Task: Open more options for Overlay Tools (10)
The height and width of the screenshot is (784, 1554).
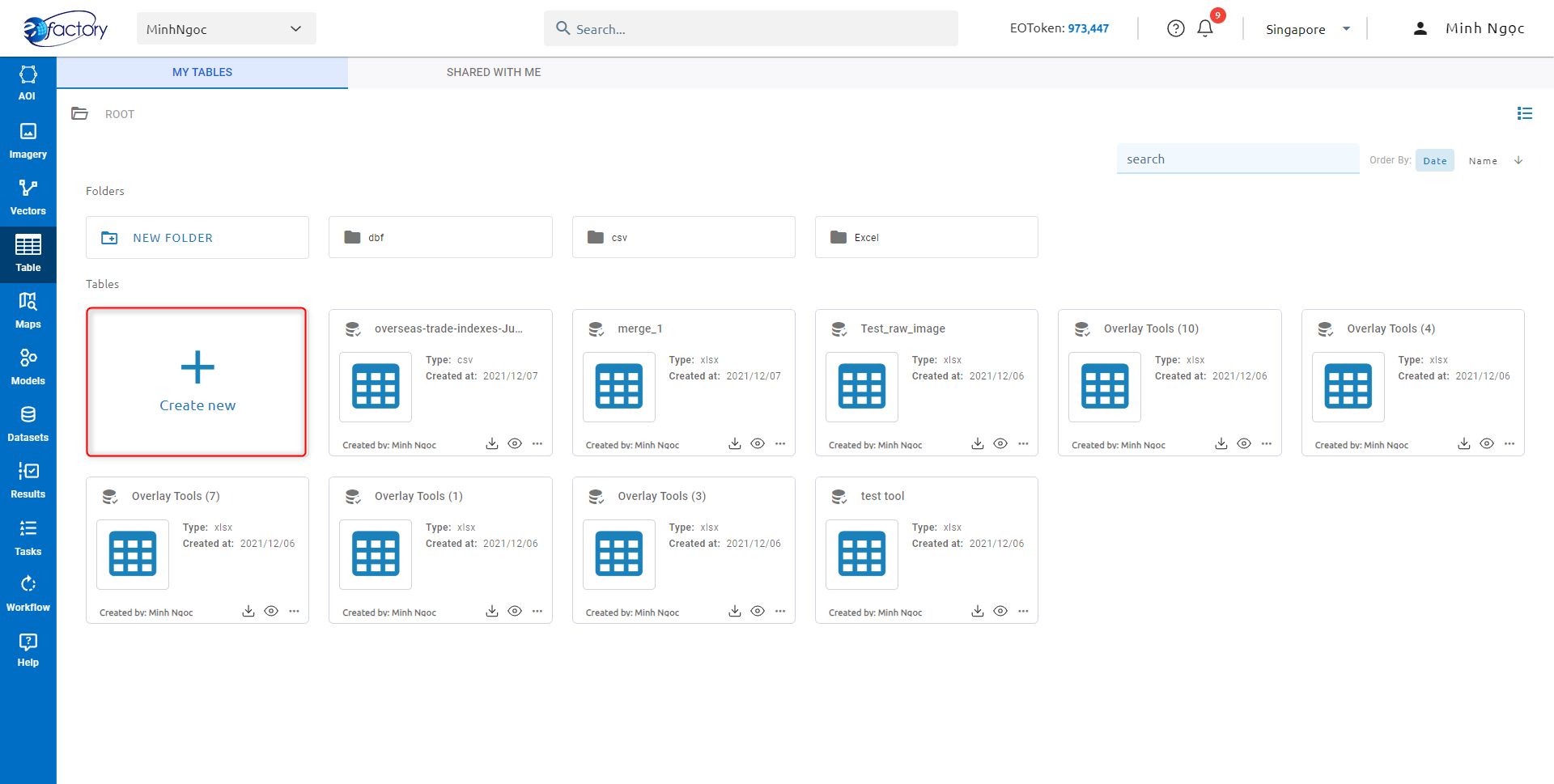Action: (x=1267, y=443)
